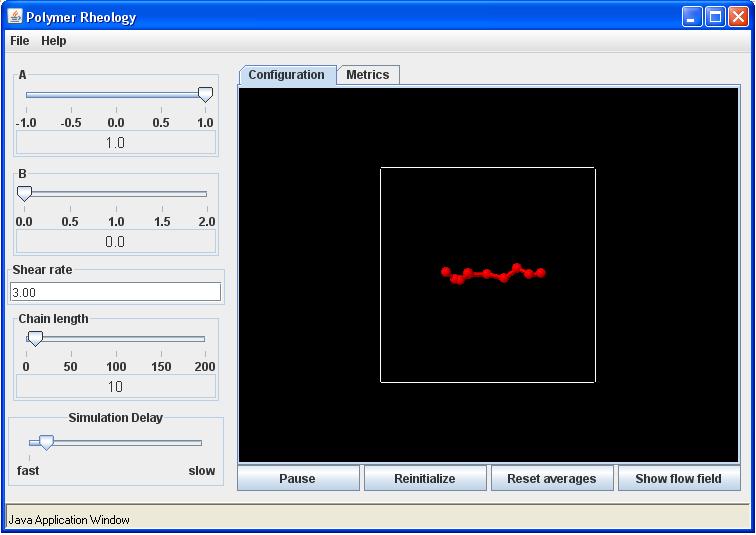
Task: Click the Simulation Delay slider thumb
Action: pos(46,442)
